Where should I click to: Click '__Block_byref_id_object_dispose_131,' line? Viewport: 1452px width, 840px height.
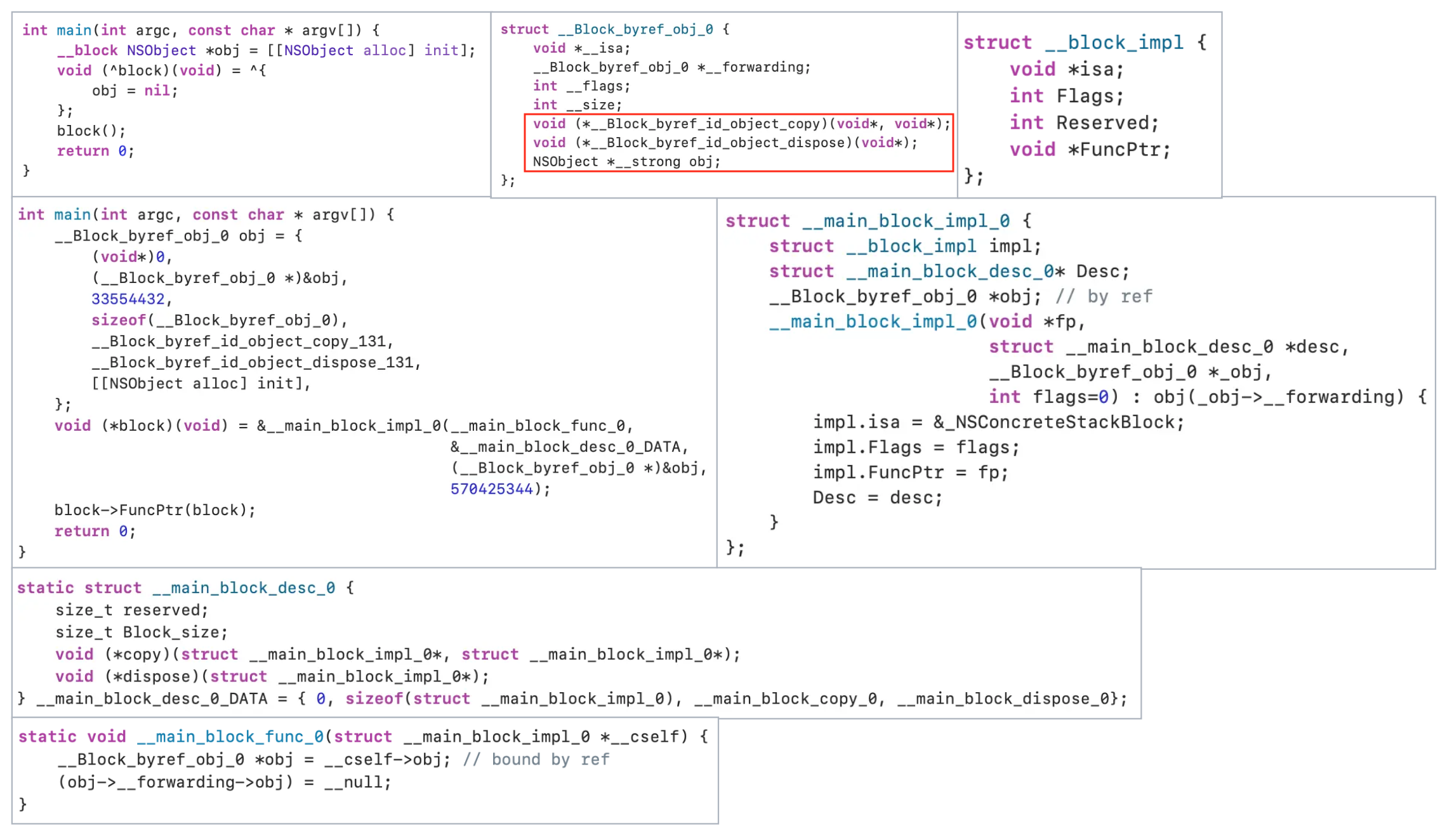pyautogui.click(x=256, y=362)
